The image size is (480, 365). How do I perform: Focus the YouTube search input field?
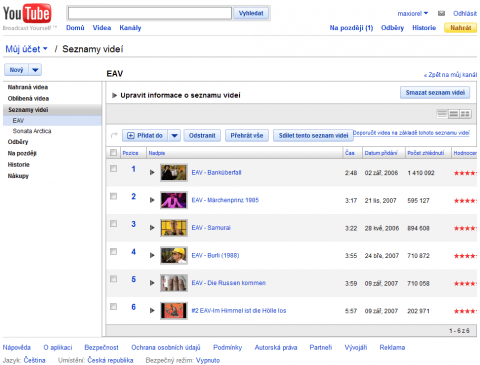pyautogui.click(x=150, y=13)
